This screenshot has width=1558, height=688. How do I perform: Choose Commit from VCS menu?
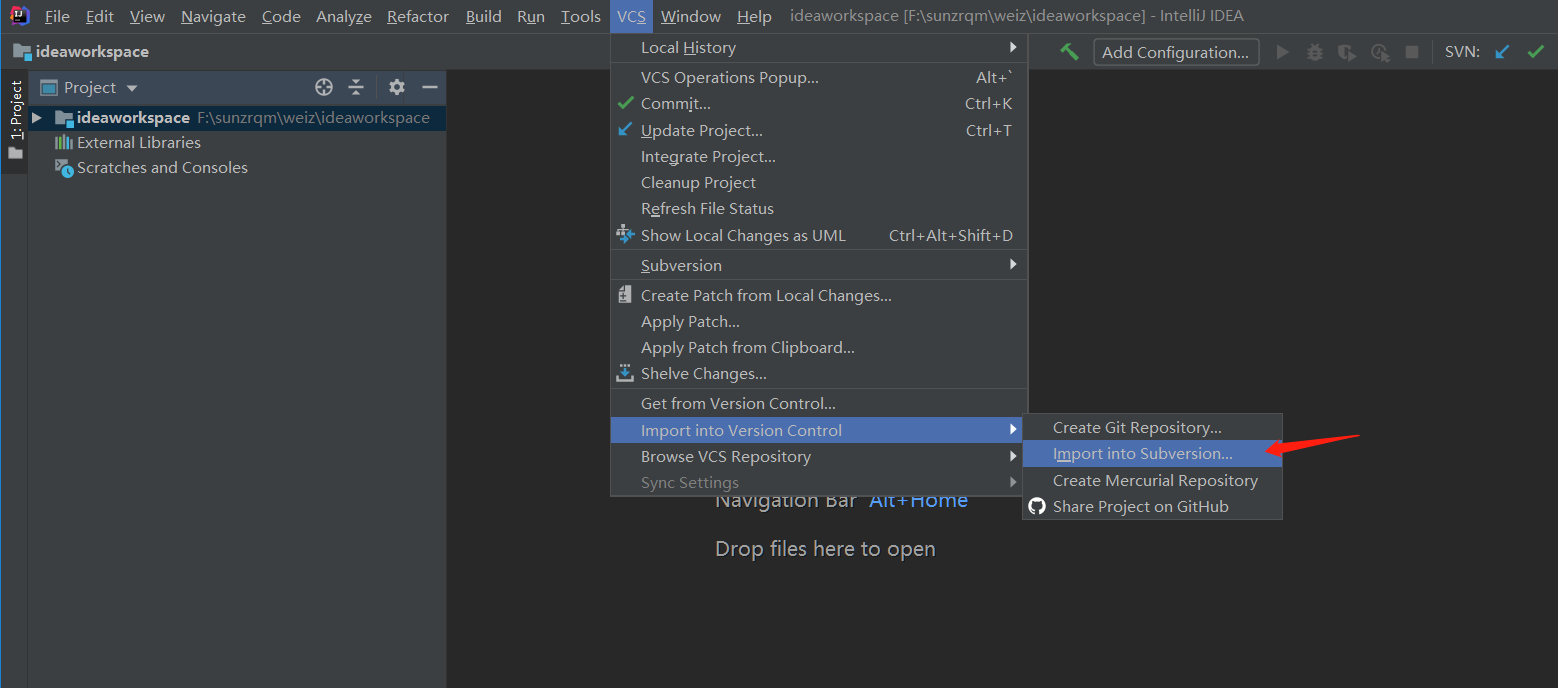[x=819, y=103]
